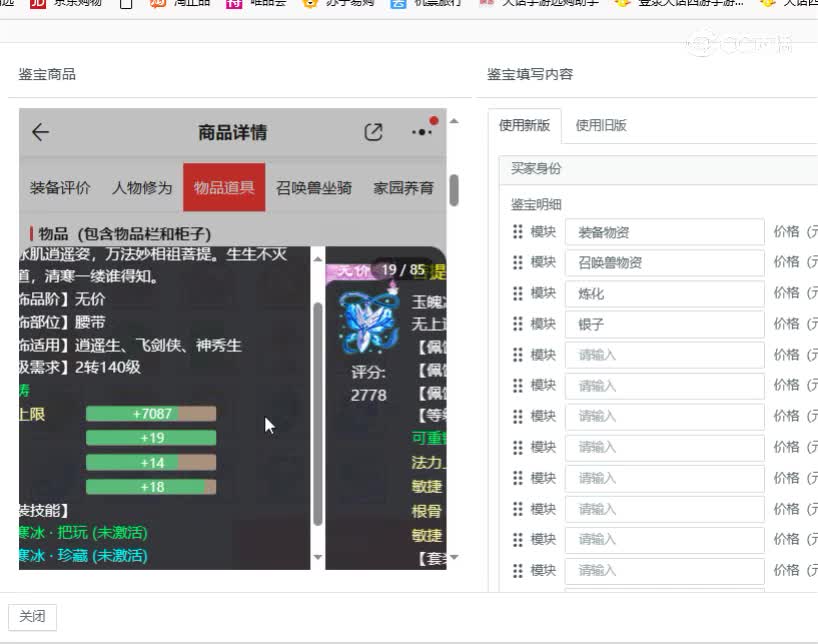Switch to the 使用旧版 tab
The image size is (818, 644).
(x=601, y=125)
